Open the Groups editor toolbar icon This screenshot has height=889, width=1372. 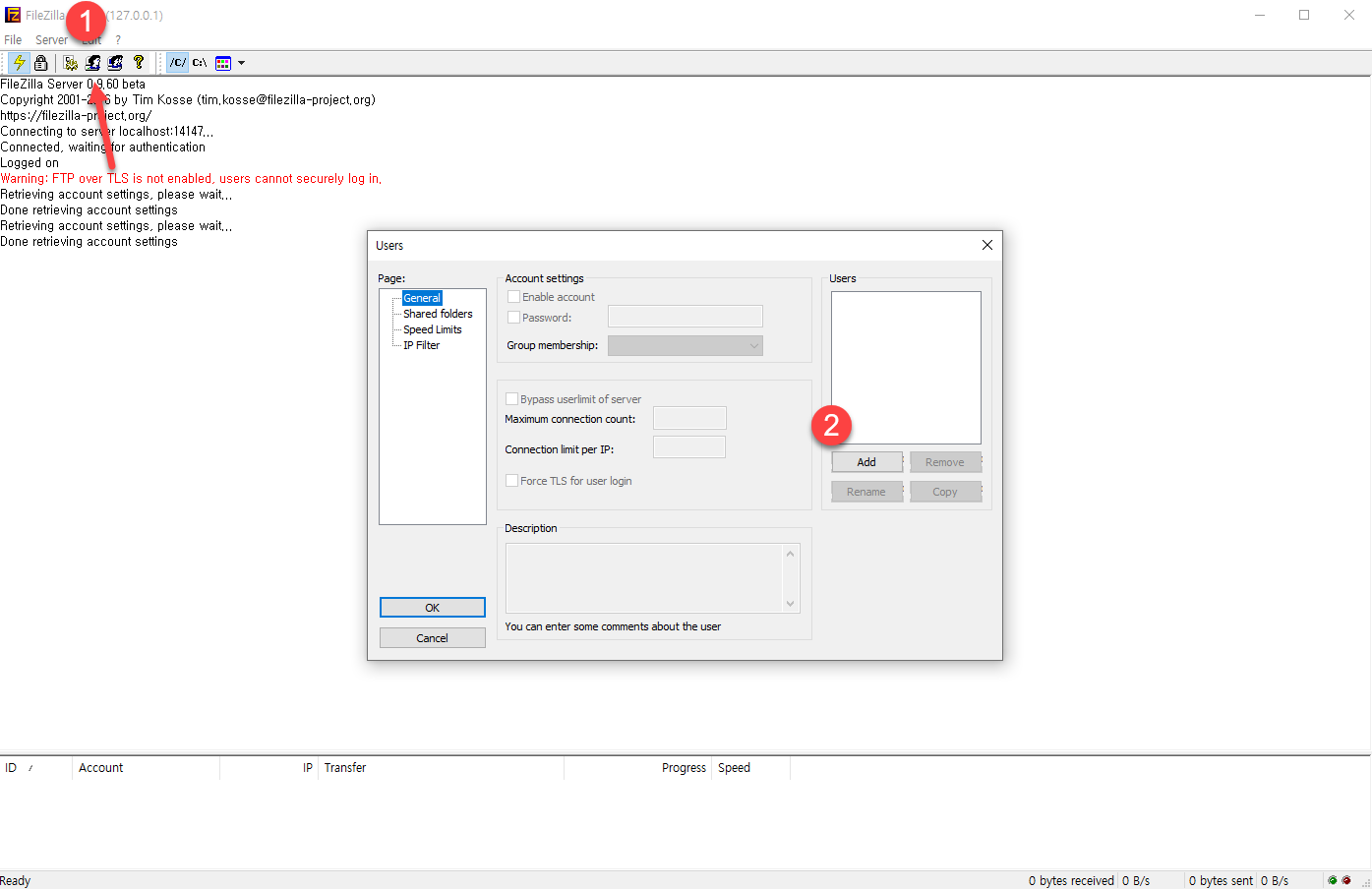click(116, 62)
